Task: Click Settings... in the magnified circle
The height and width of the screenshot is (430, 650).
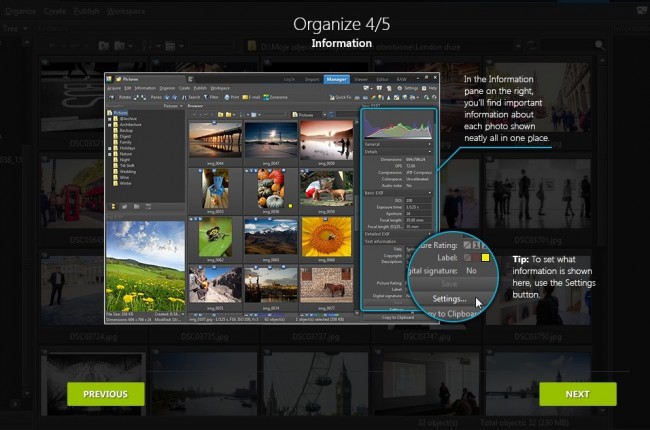Action: point(449,299)
